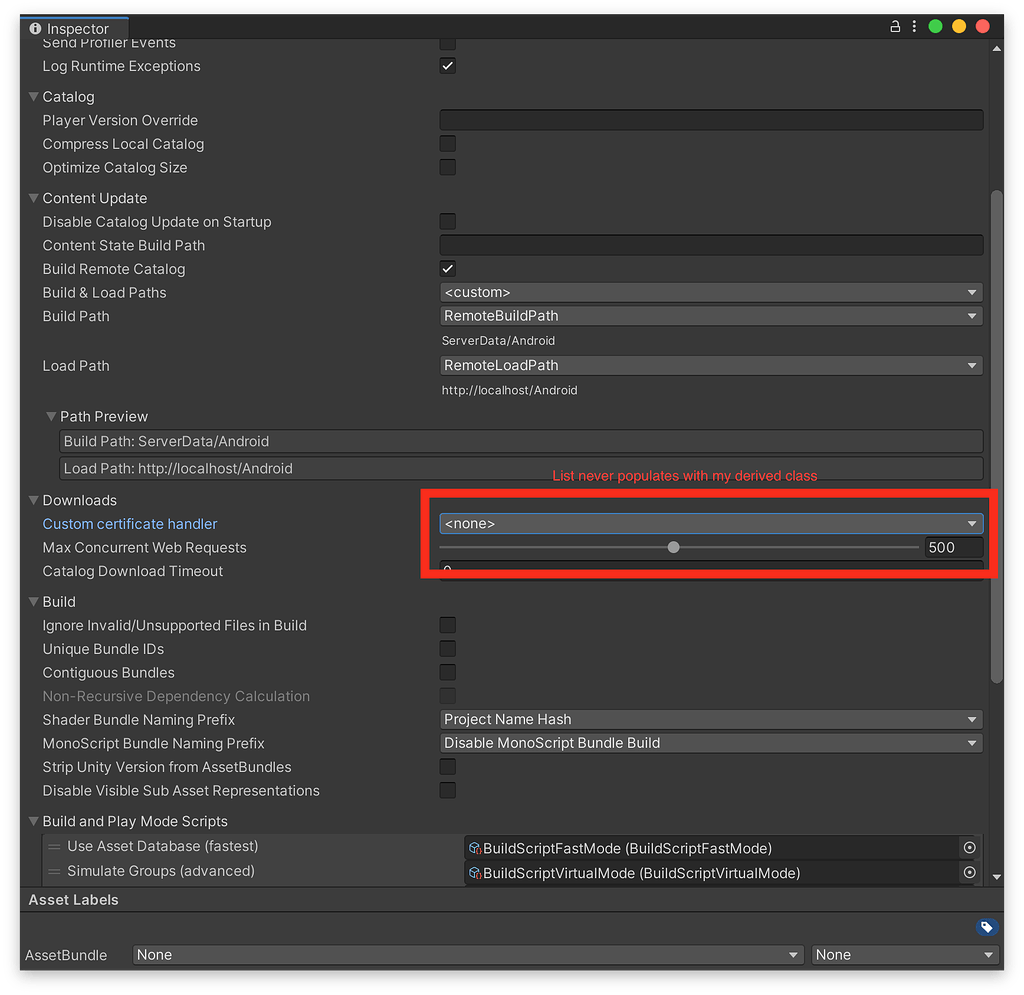This screenshot has height=995, width=1024.
Task: Click the Inspector info icon on the tab
Action: coord(36,29)
